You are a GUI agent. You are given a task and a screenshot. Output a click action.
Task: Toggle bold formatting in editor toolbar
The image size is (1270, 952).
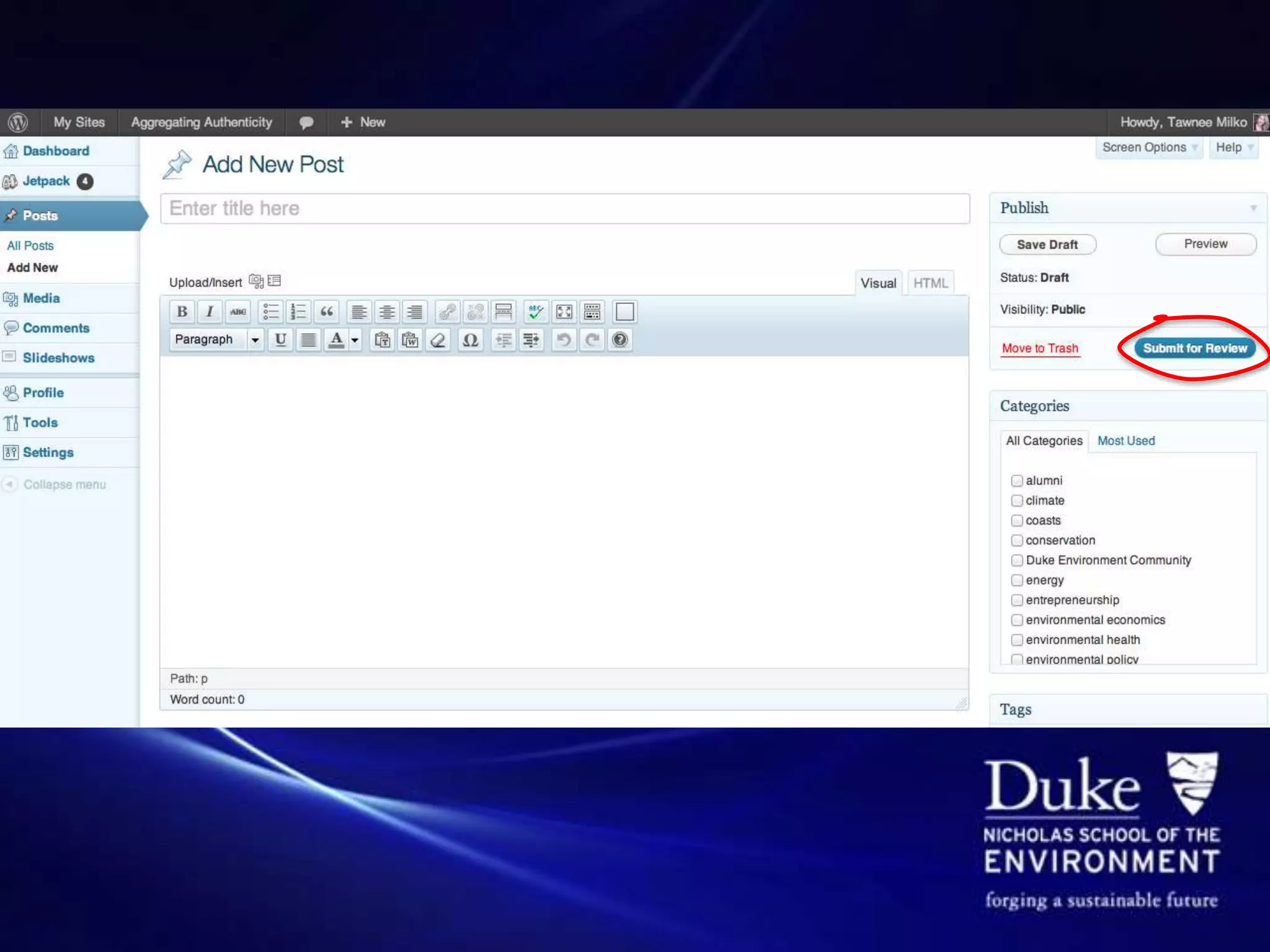pos(182,312)
